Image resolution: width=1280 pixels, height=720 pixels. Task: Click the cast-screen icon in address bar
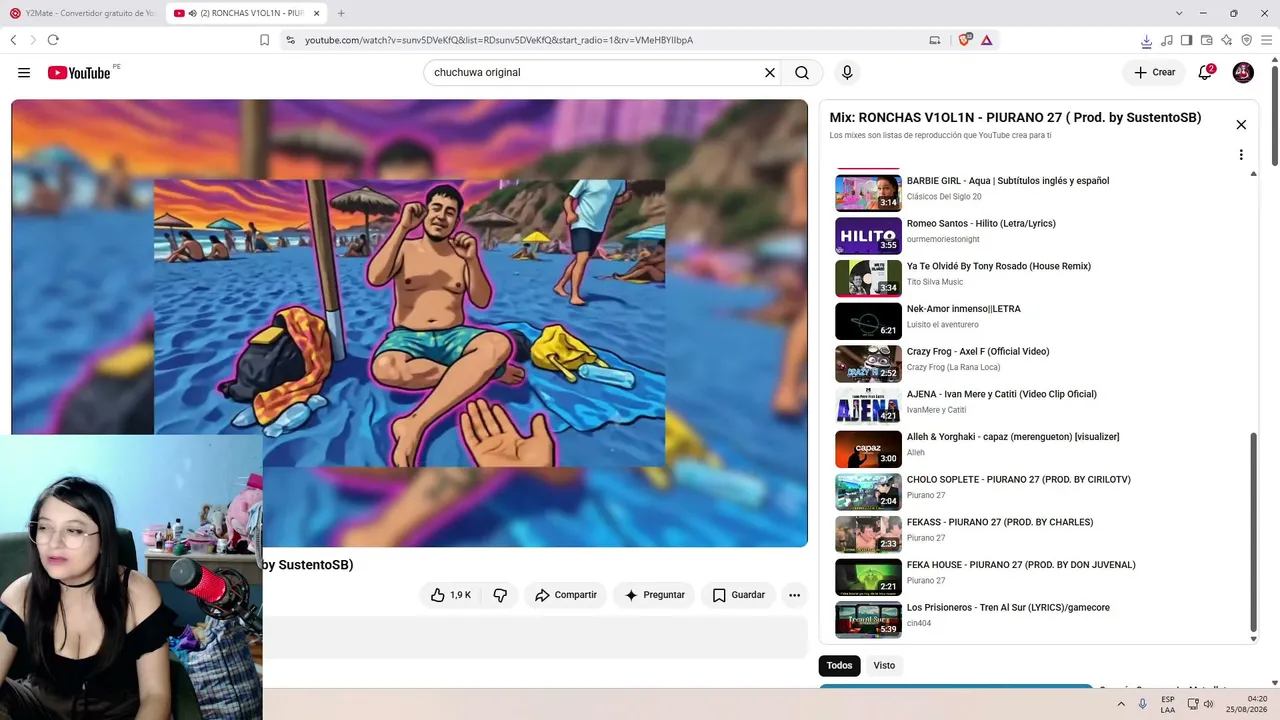tap(935, 40)
